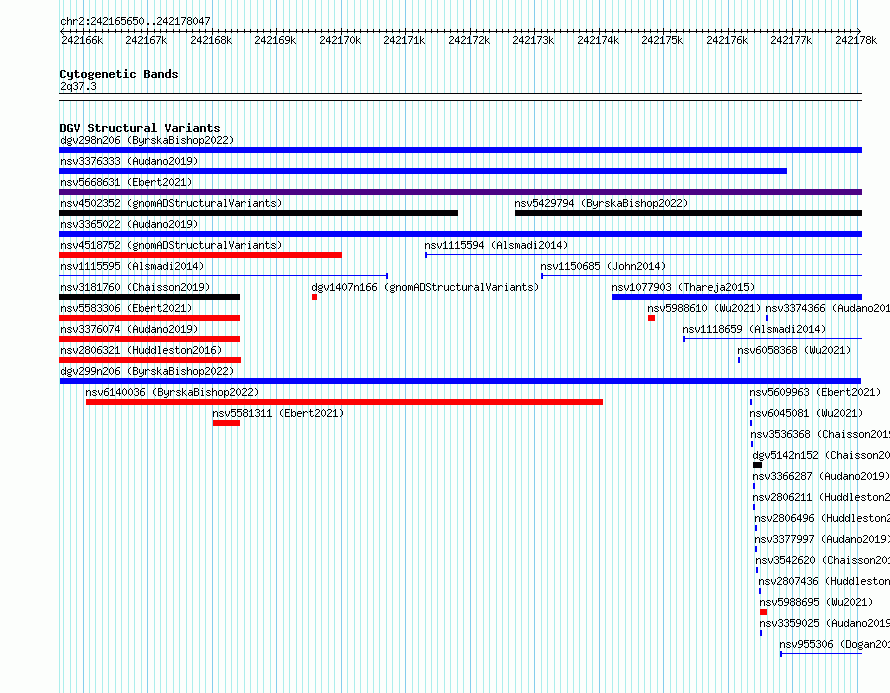Click the dgv5142n152 black marker

click(x=757, y=465)
